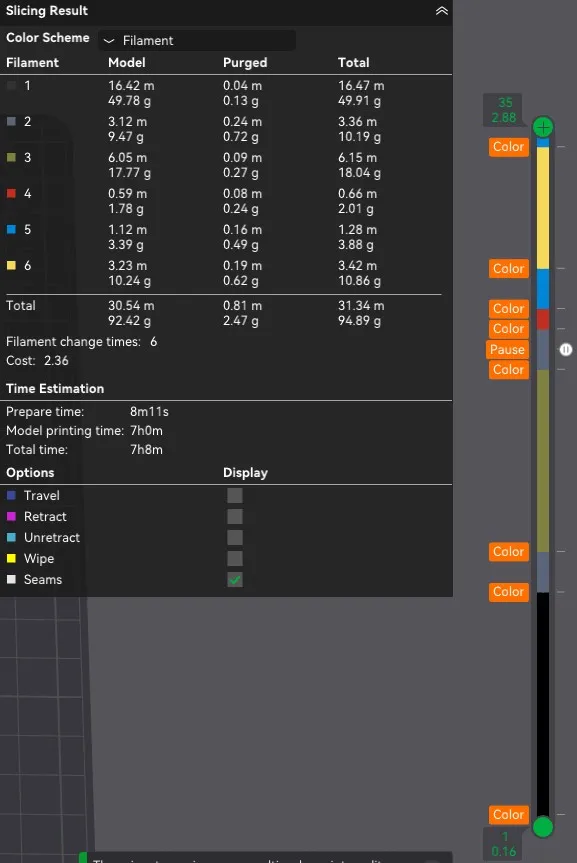This screenshot has width=577, height=863.
Task: Click the orange Pause tag on the slider
Action: (507, 349)
